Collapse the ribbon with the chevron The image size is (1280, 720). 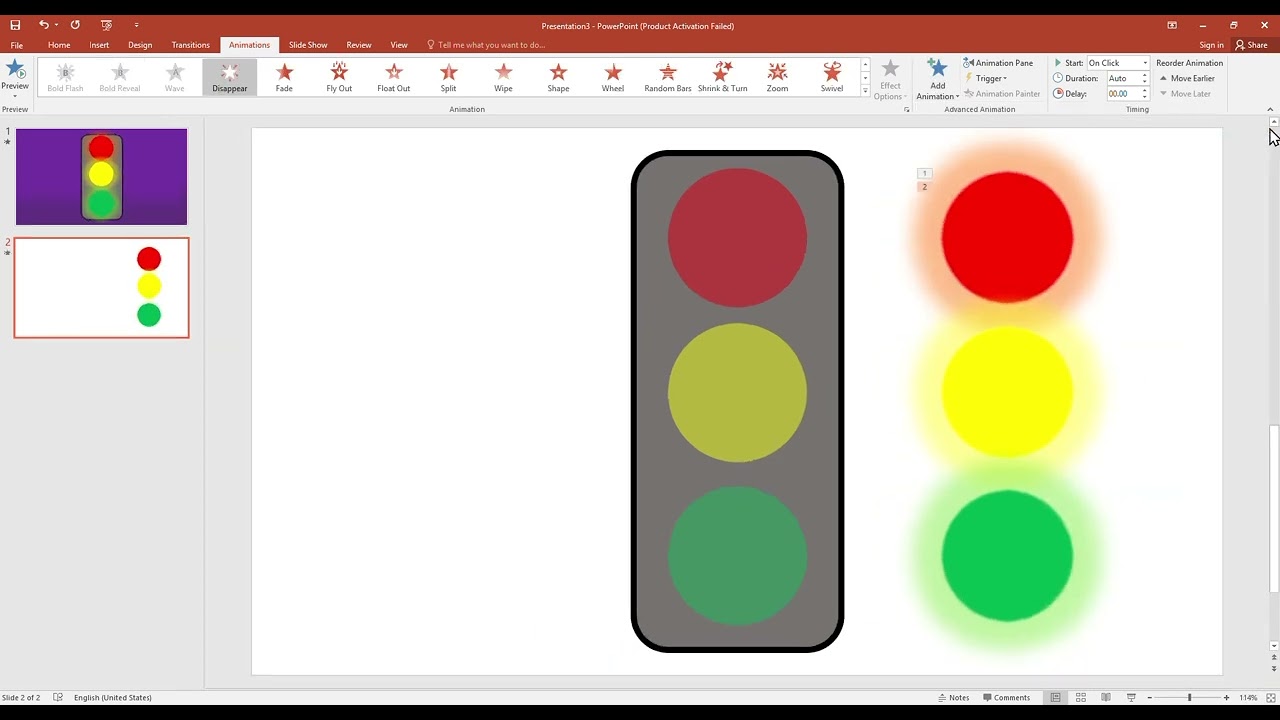click(1270, 110)
